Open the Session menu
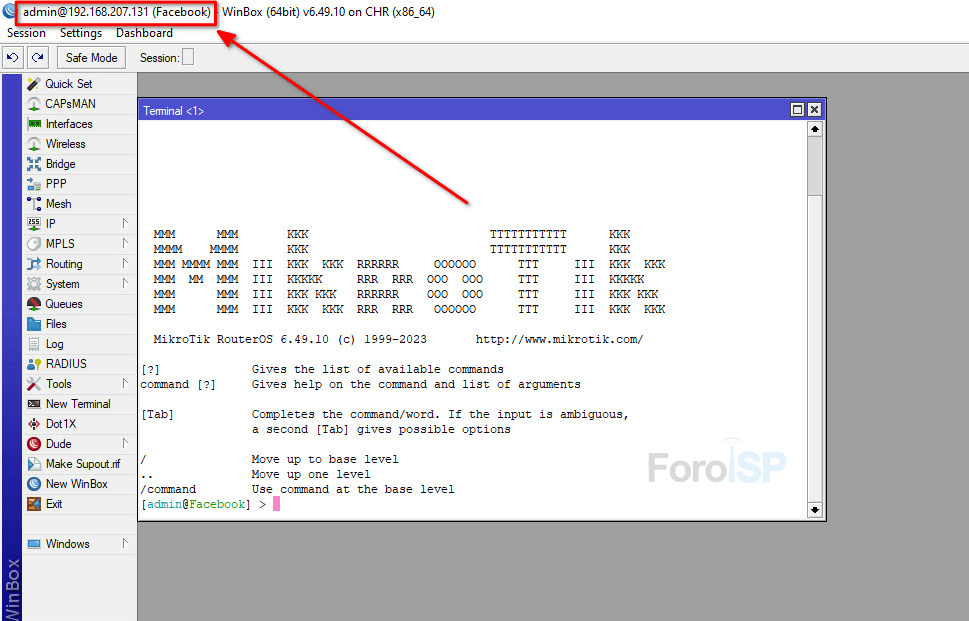 [26, 33]
